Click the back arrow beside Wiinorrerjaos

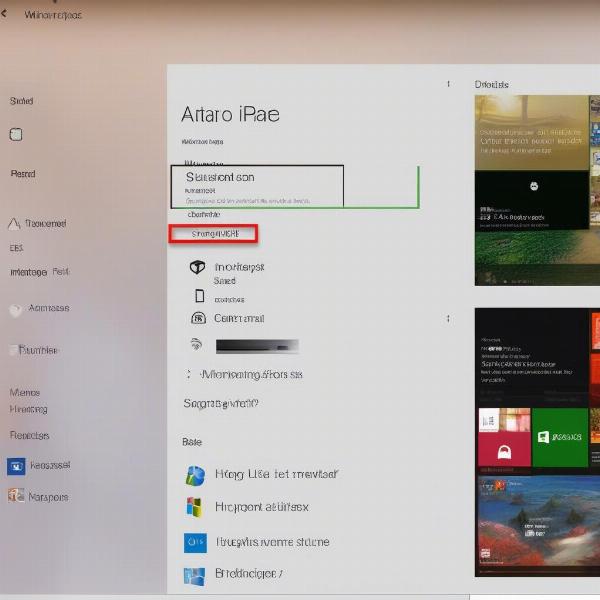4,14
